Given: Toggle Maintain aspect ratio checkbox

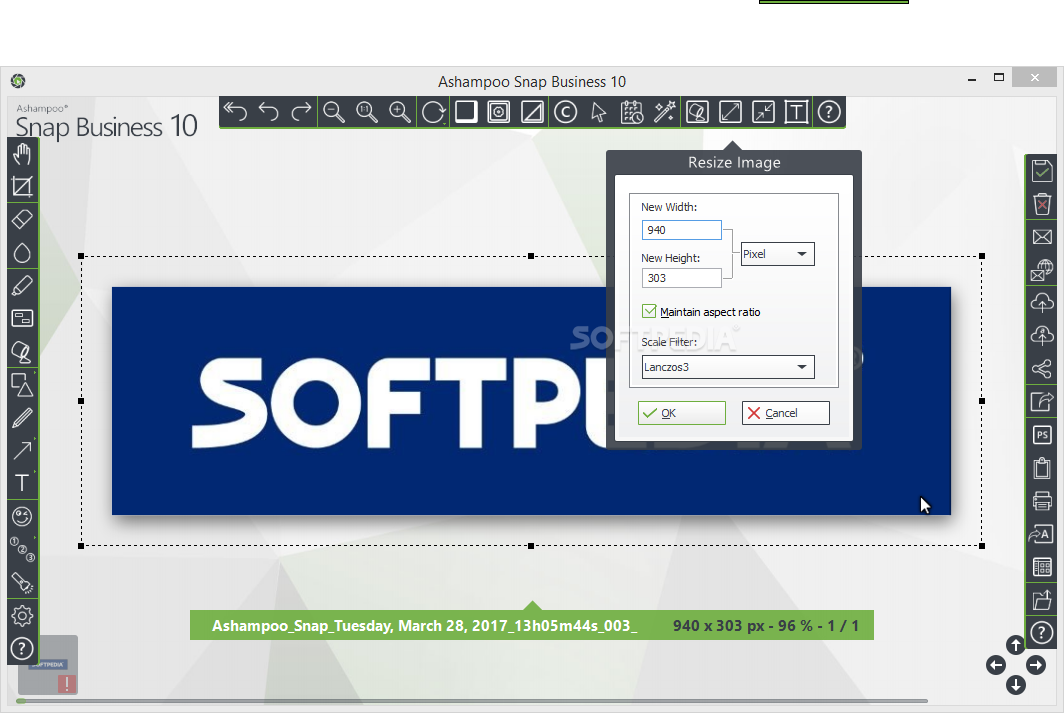Looking at the screenshot, I should coord(649,311).
